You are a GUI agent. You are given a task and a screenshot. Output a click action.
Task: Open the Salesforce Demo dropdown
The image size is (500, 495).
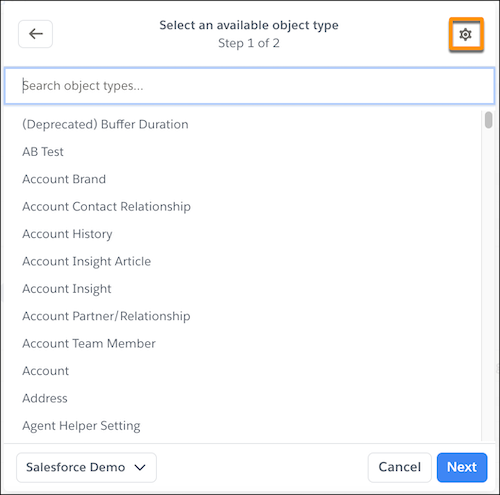(x=86, y=467)
